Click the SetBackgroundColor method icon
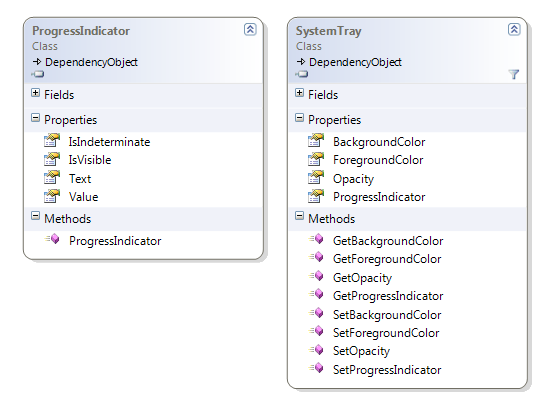This screenshot has height=405, width=542. 316,313
